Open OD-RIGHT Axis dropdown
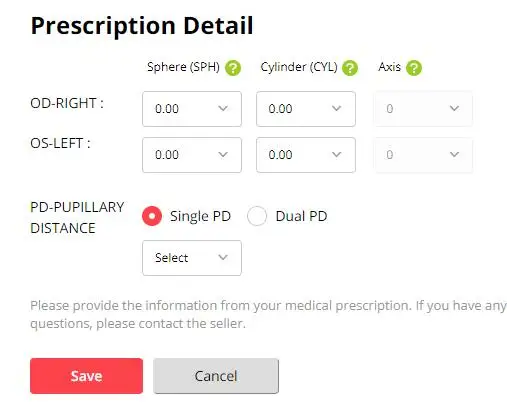This screenshot has width=507, height=407. pyautogui.click(x=423, y=109)
